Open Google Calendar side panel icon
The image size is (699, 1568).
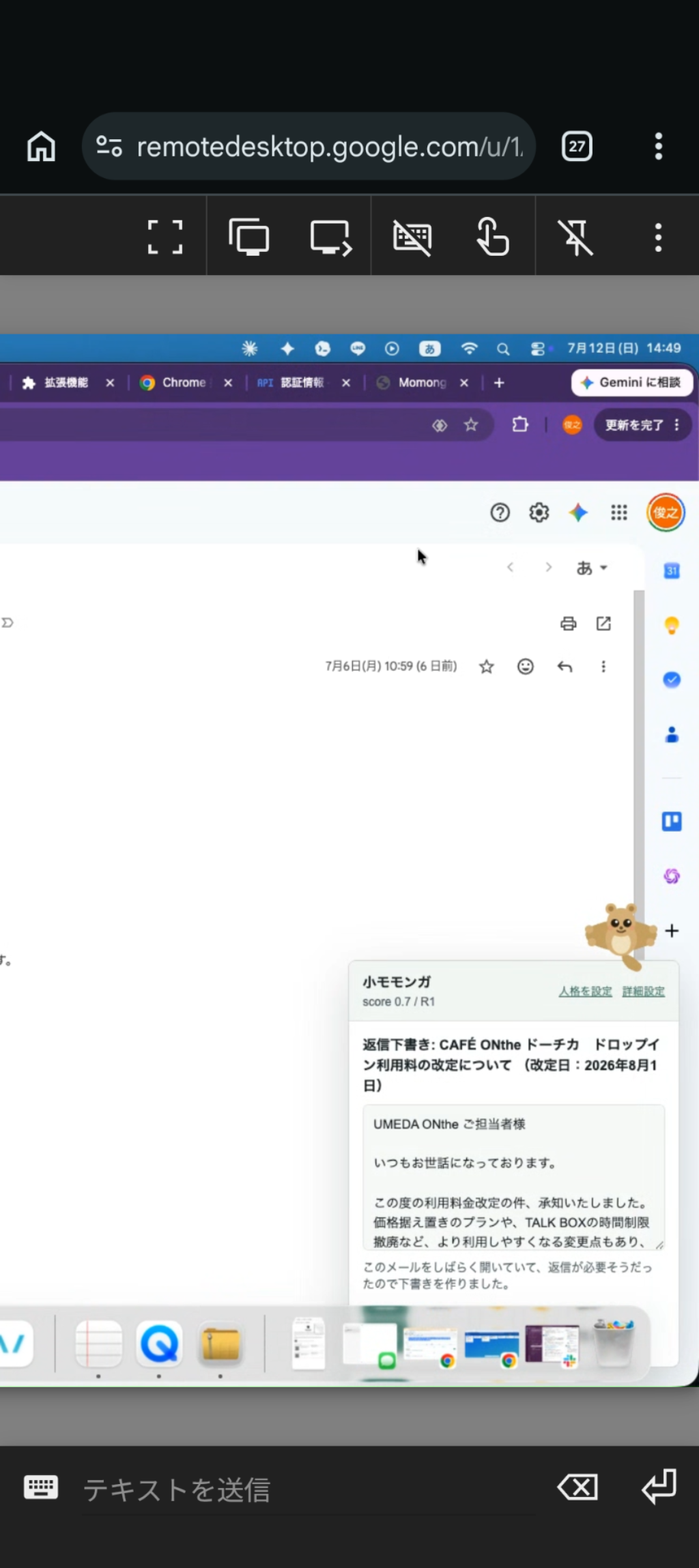[x=672, y=570]
